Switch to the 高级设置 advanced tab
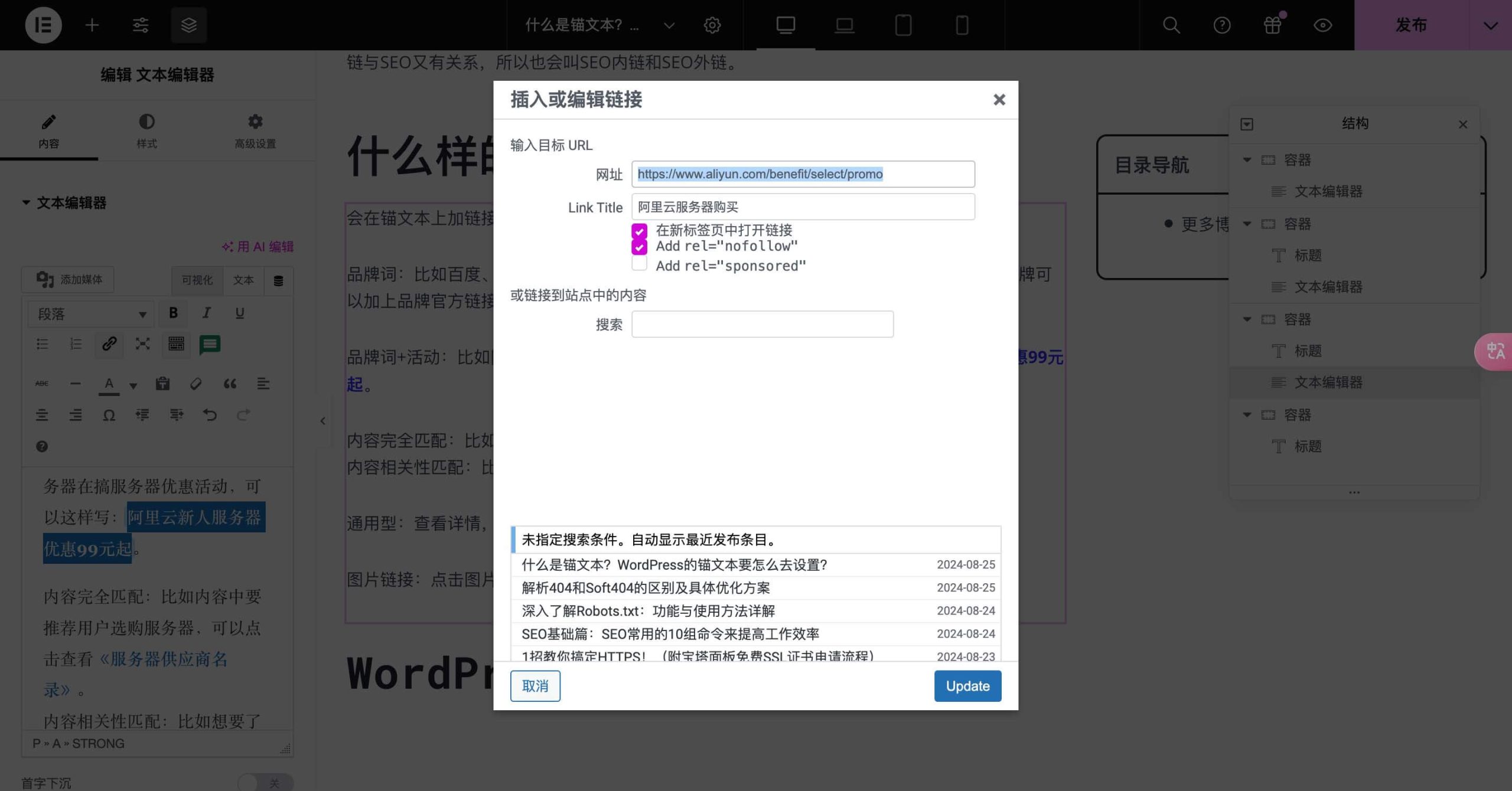 [255, 131]
